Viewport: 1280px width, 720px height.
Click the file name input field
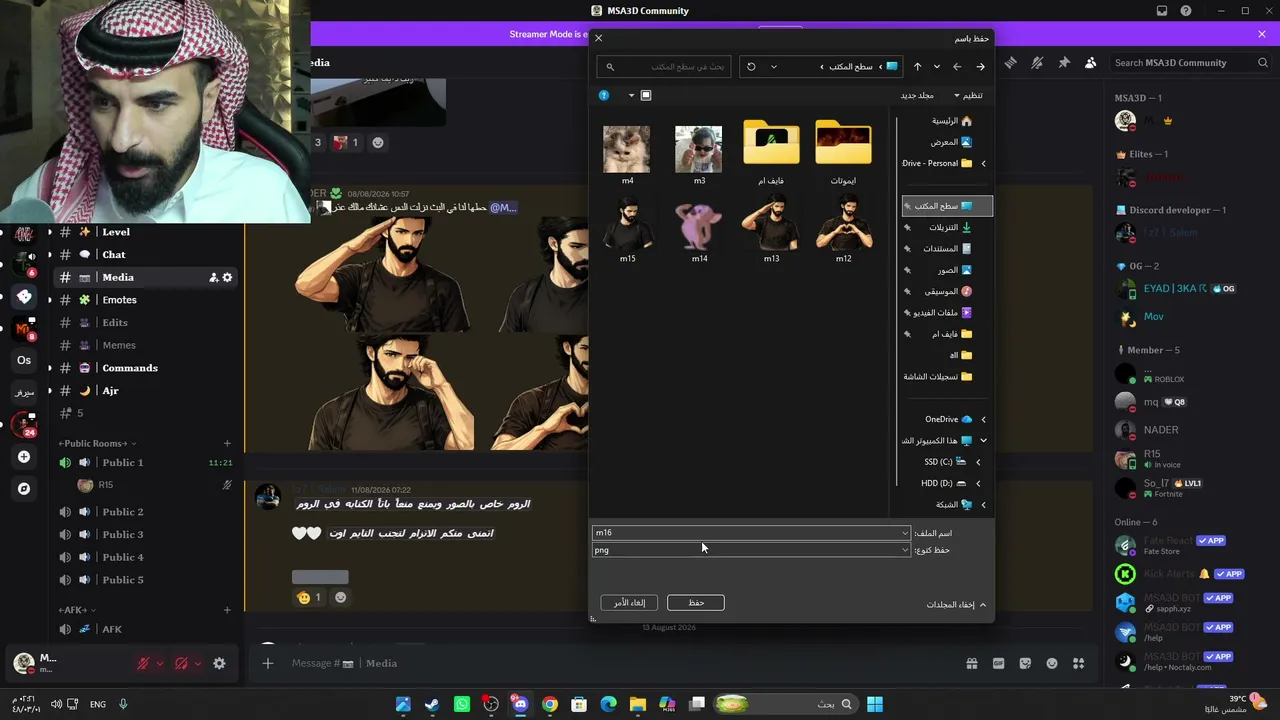751,533
